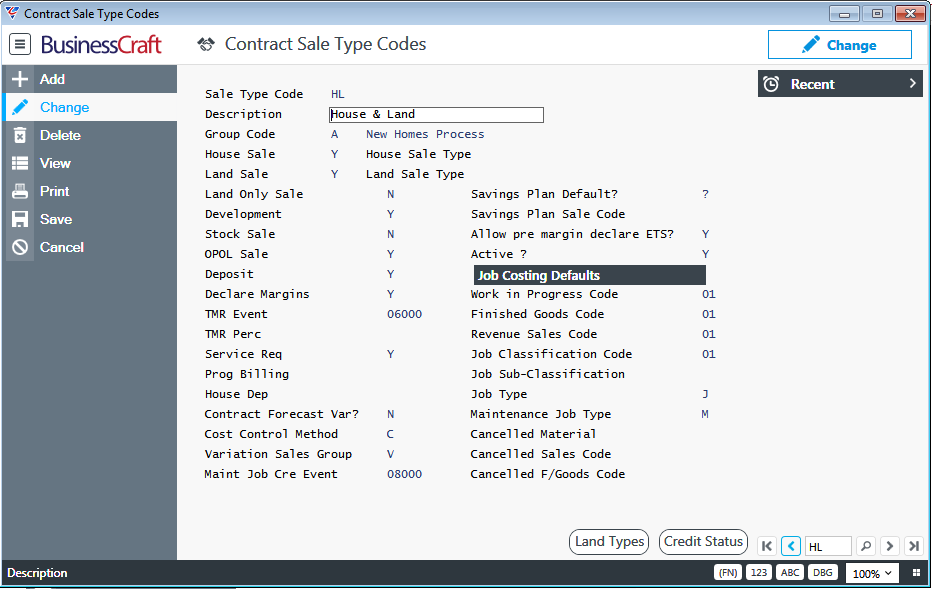Viewport: 932px width, 589px height.
Task: Click the Change pencil icon in sidebar
Action: point(20,107)
